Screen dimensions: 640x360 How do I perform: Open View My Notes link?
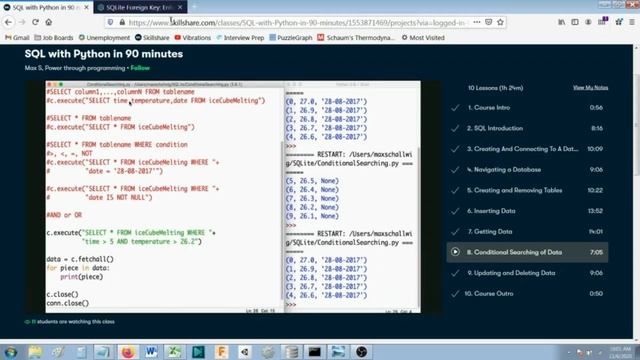click(590, 88)
